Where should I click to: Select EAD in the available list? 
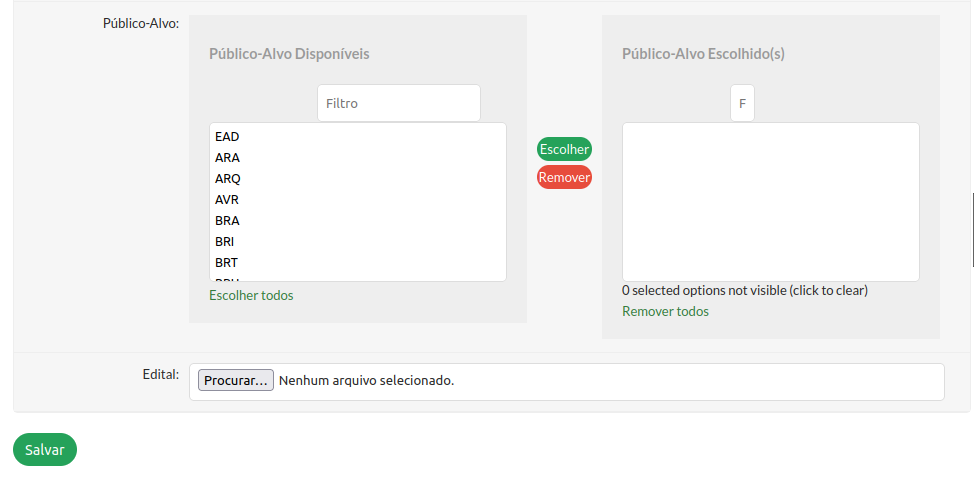(x=358, y=137)
